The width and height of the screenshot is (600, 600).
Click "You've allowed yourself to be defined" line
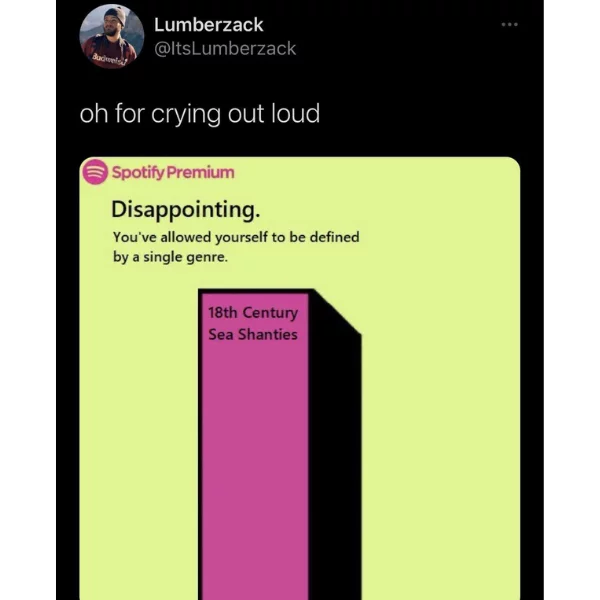[236, 237]
